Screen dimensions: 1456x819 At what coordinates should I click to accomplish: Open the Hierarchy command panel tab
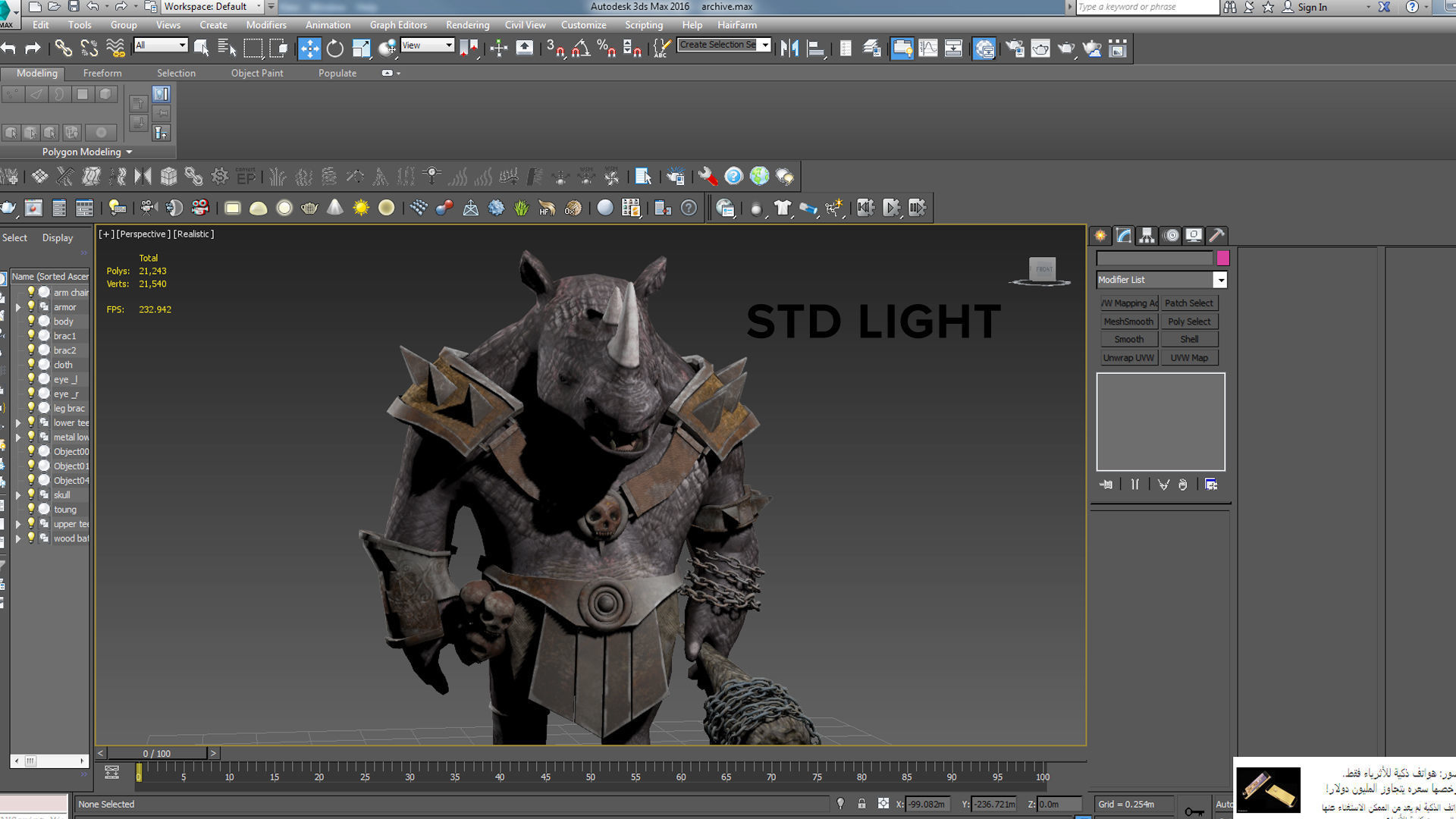(1147, 235)
